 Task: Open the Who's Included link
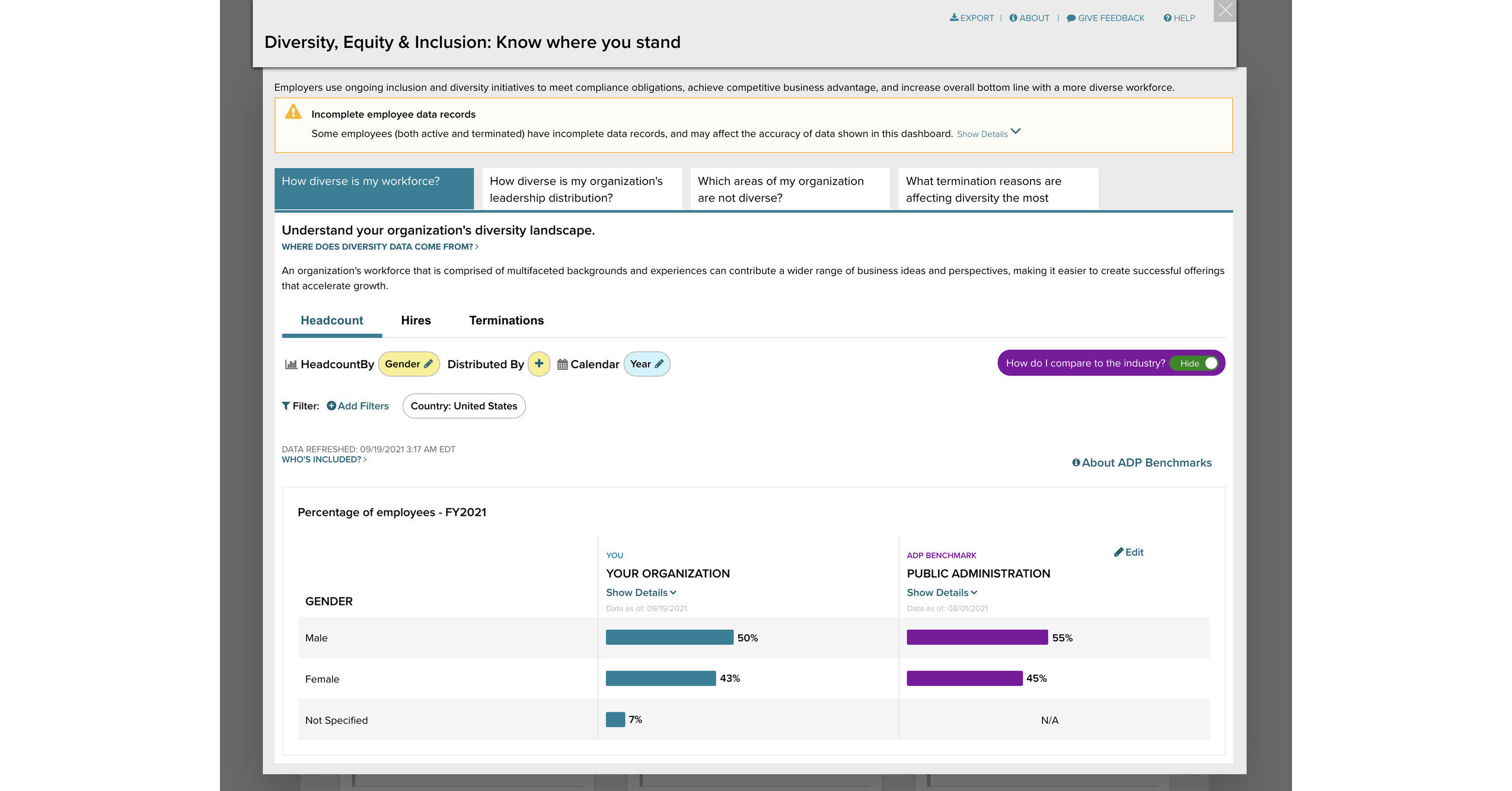[324, 460]
